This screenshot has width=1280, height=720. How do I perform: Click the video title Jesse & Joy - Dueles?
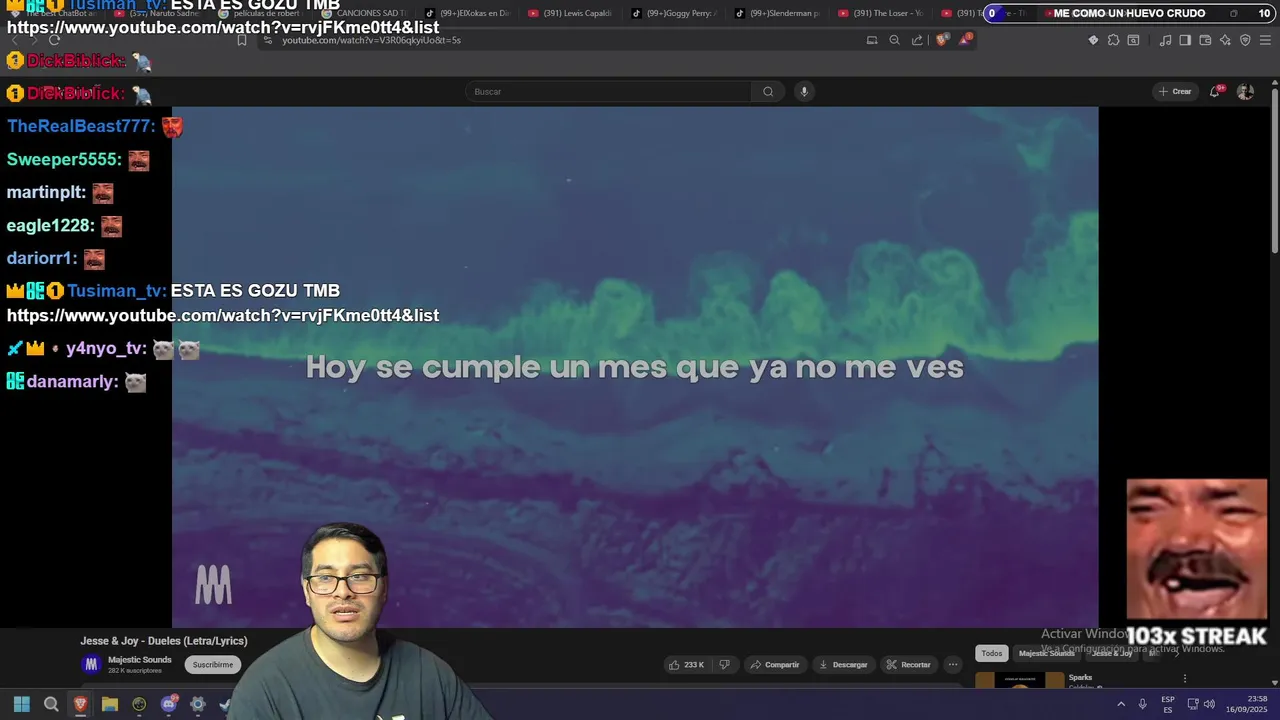point(164,641)
